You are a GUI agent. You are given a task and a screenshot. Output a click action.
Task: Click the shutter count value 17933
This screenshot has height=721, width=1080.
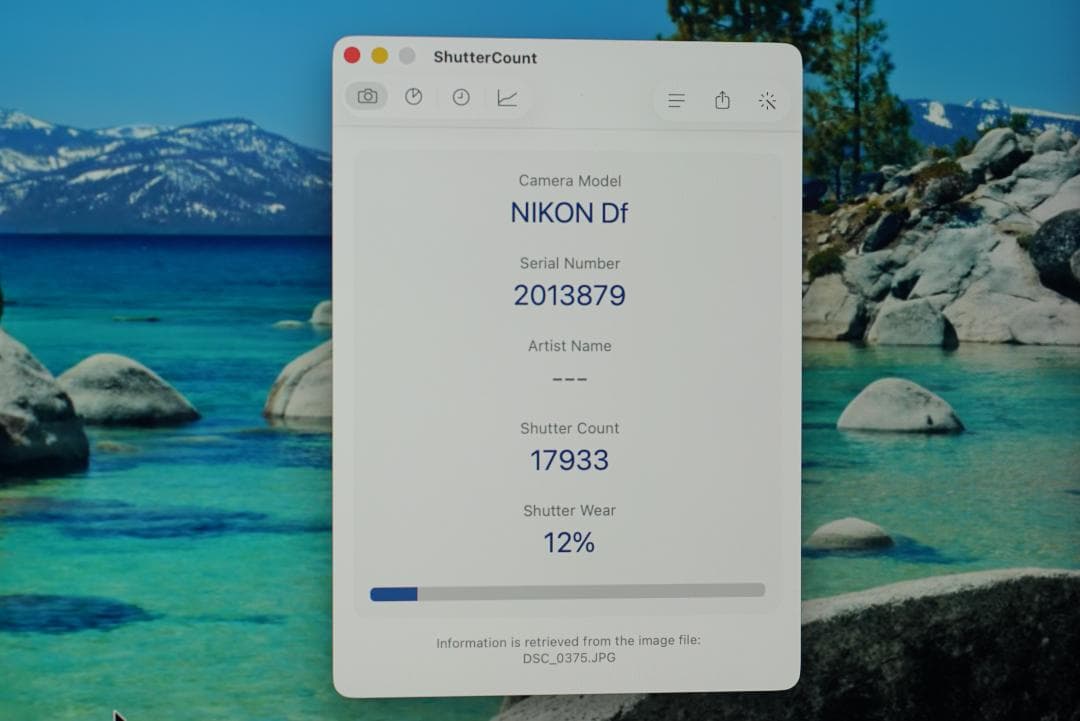pos(569,460)
